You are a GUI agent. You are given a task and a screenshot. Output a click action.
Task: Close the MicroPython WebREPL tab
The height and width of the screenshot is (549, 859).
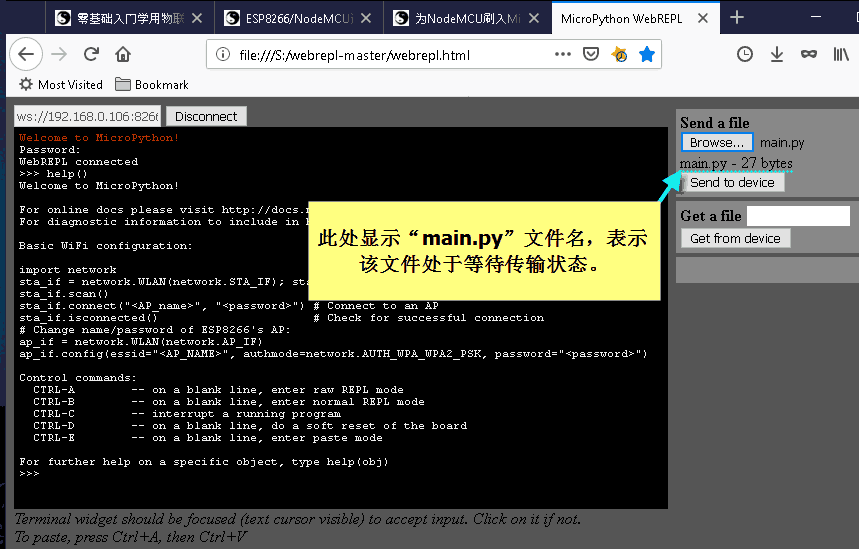(703, 18)
